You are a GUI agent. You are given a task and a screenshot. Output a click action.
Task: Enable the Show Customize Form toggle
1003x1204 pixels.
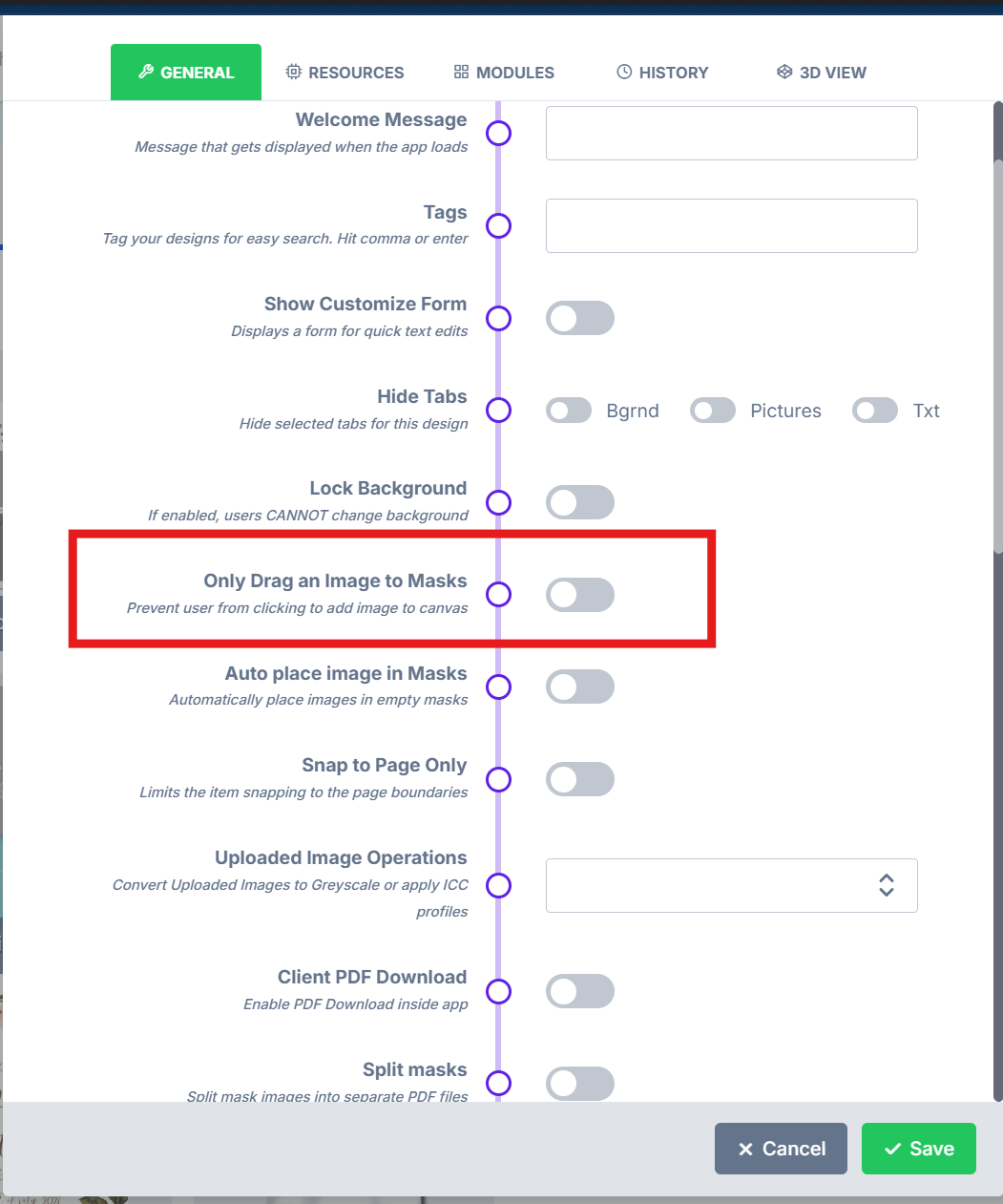coord(580,318)
